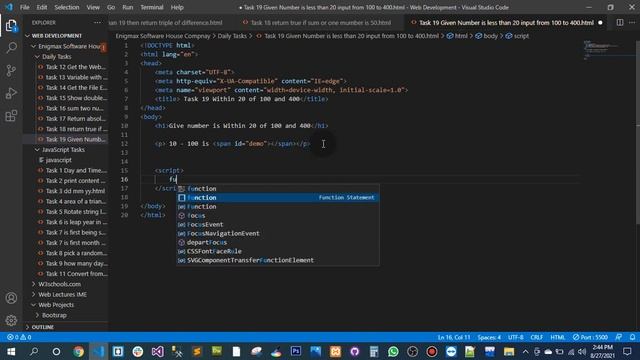The image size is (640, 360).
Task: Click body in the breadcrumb path
Action: (x=490, y=36)
